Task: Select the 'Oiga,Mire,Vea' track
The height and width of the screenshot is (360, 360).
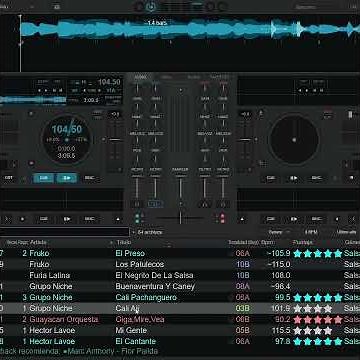Action: click(180, 319)
